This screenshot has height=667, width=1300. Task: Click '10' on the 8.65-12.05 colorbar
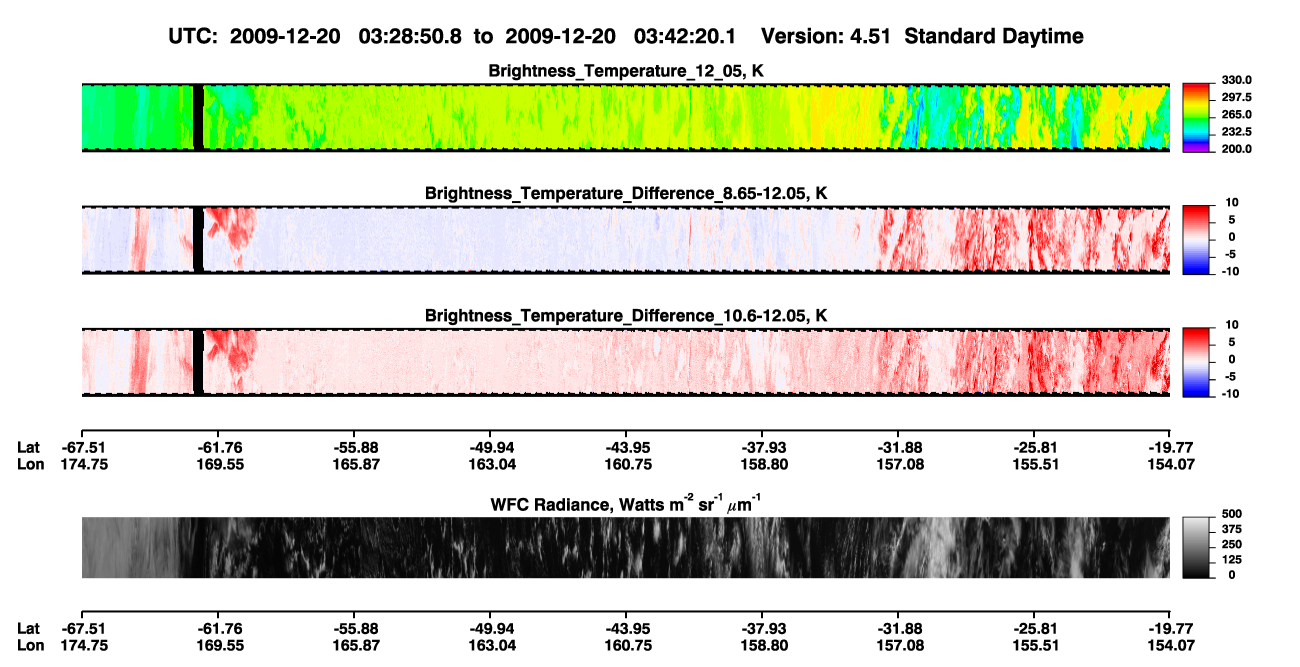[x=1231, y=202]
